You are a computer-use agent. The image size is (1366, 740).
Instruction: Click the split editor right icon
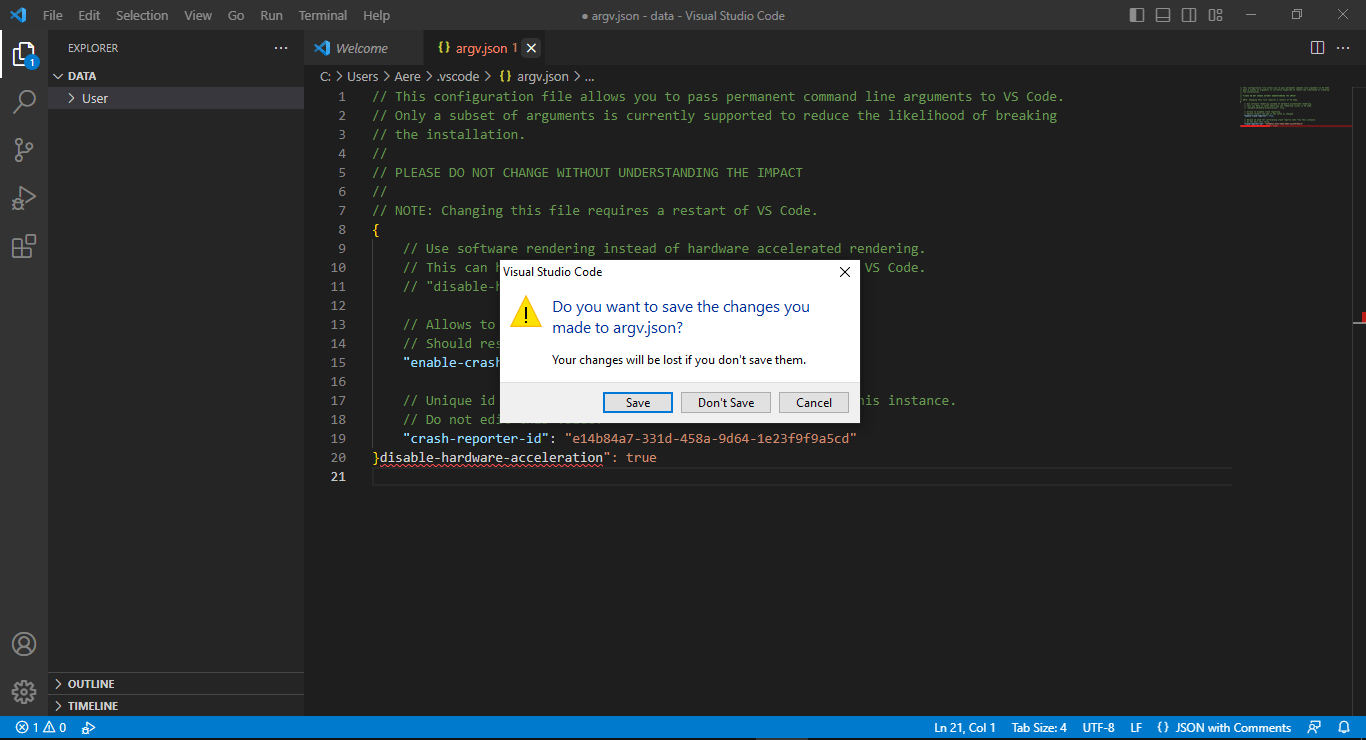[1318, 48]
